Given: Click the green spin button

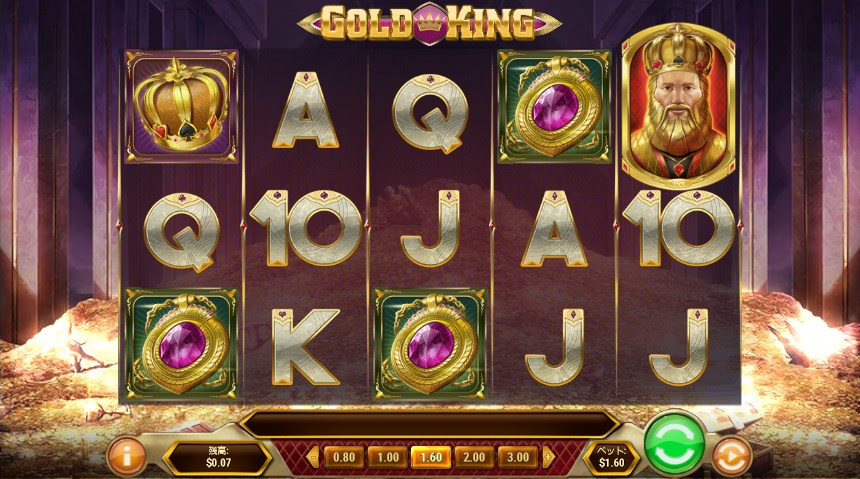Looking at the screenshot, I should [x=675, y=444].
